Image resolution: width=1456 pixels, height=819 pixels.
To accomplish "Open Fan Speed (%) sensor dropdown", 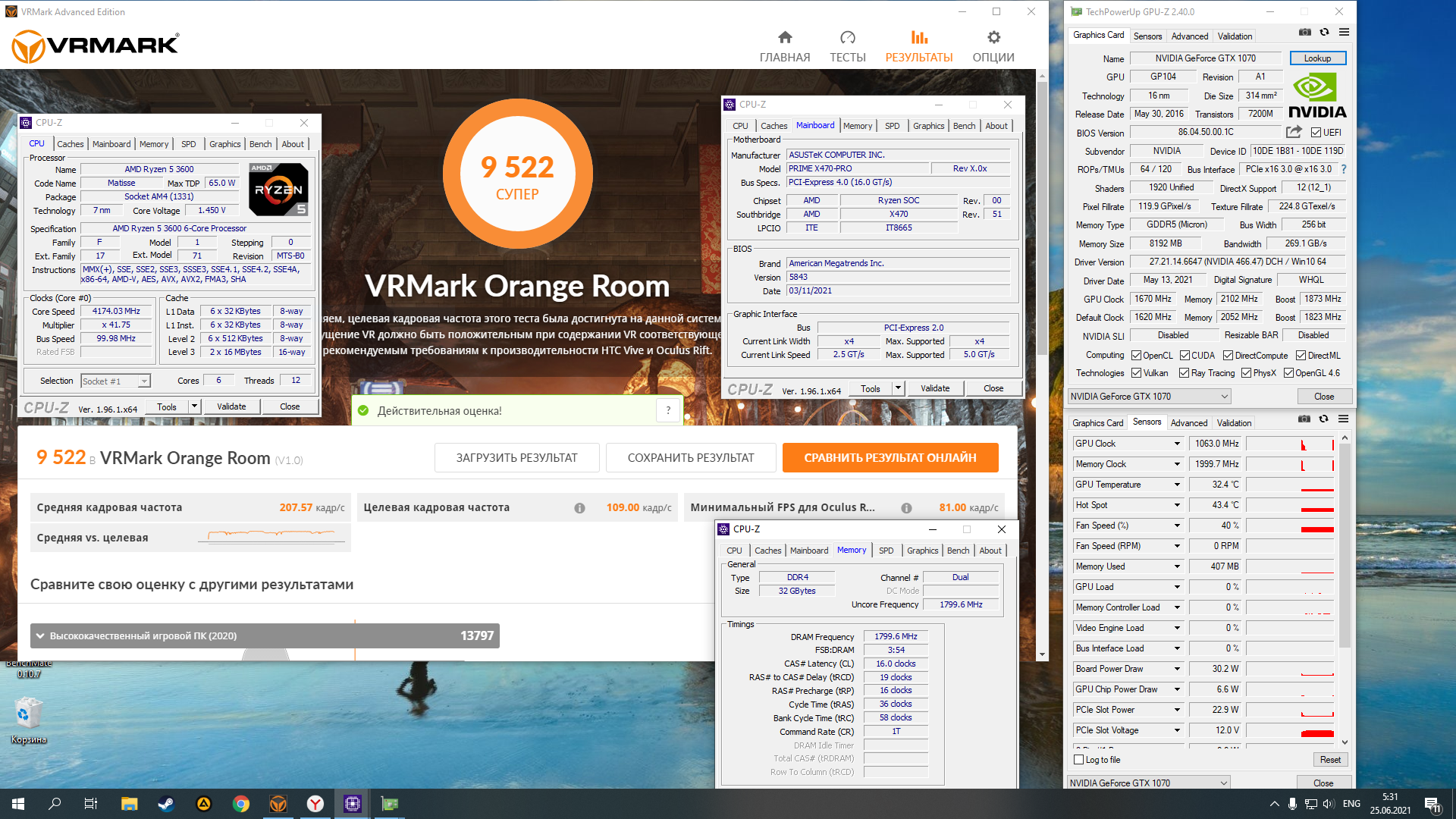I will pos(1177,526).
